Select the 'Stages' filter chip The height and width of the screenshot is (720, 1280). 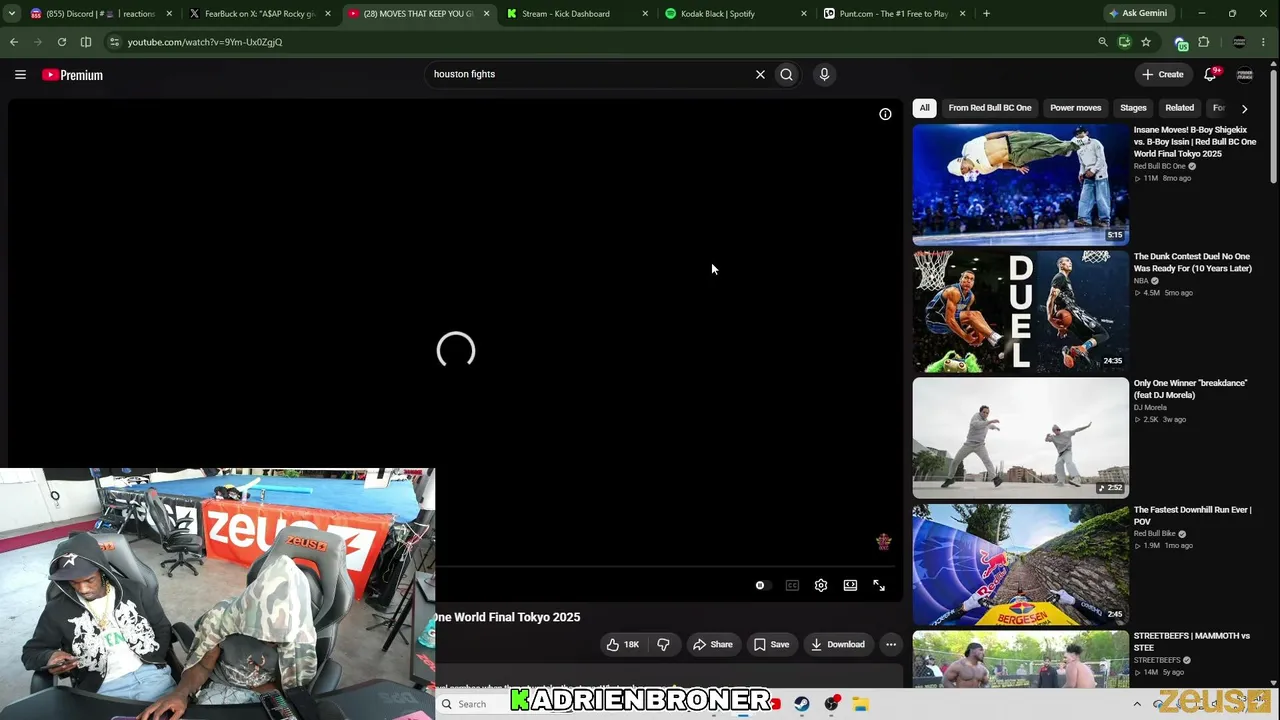point(1133,108)
